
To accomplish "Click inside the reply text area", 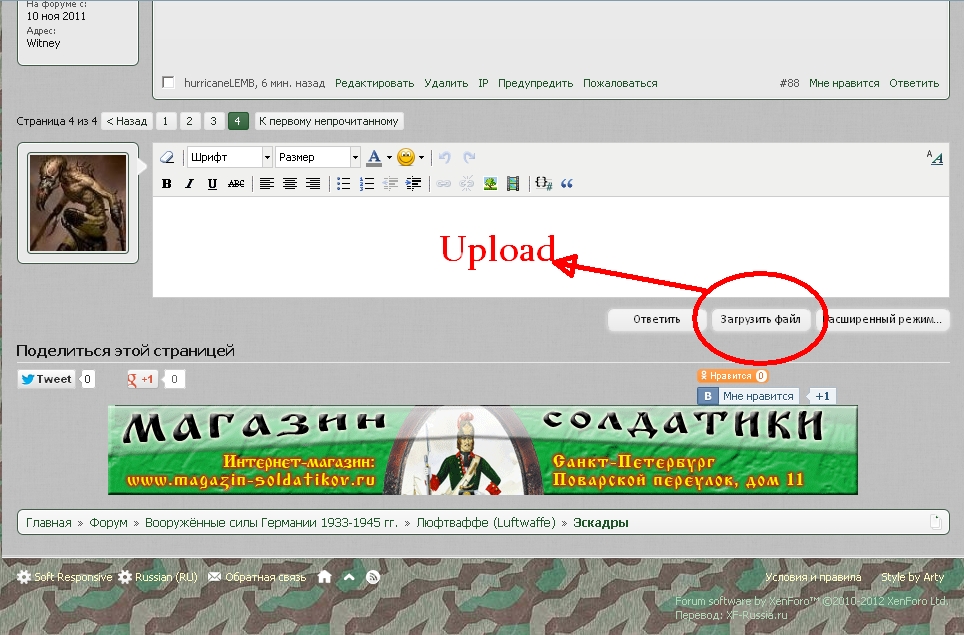I will [551, 247].
